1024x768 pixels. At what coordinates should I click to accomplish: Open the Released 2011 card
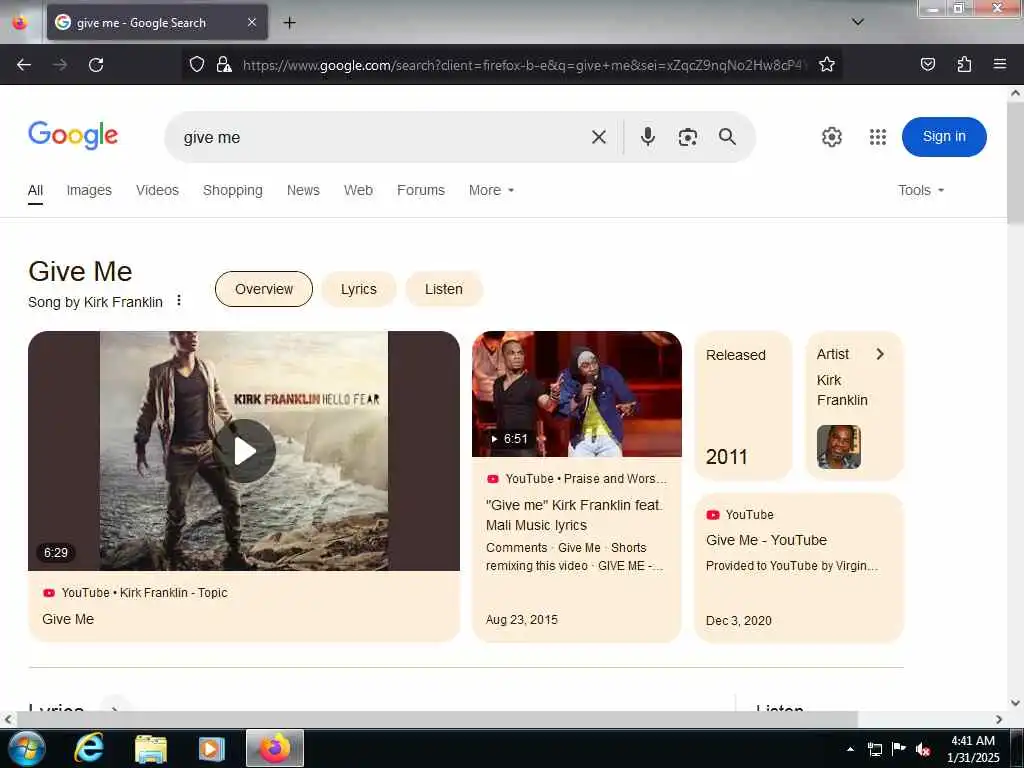743,406
